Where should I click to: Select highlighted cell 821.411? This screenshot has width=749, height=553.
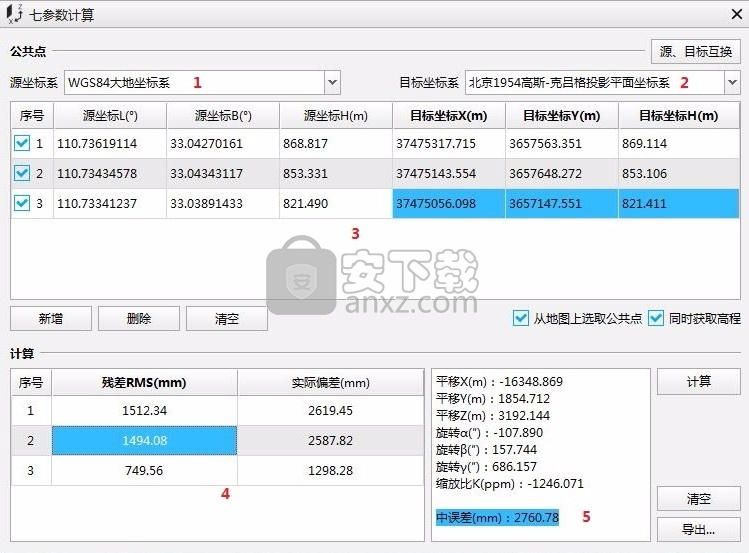pyautogui.click(x=679, y=203)
